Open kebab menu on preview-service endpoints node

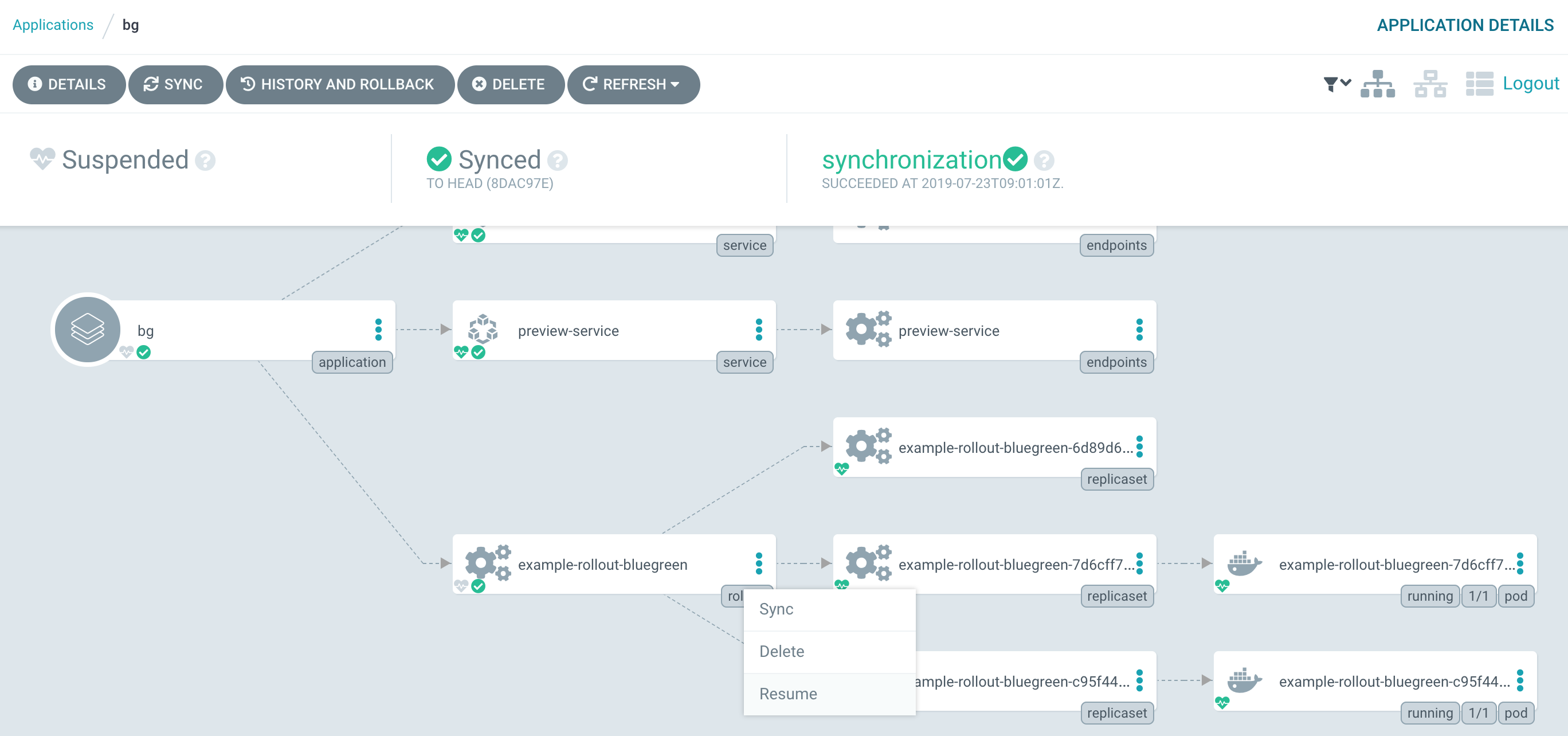[1139, 330]
